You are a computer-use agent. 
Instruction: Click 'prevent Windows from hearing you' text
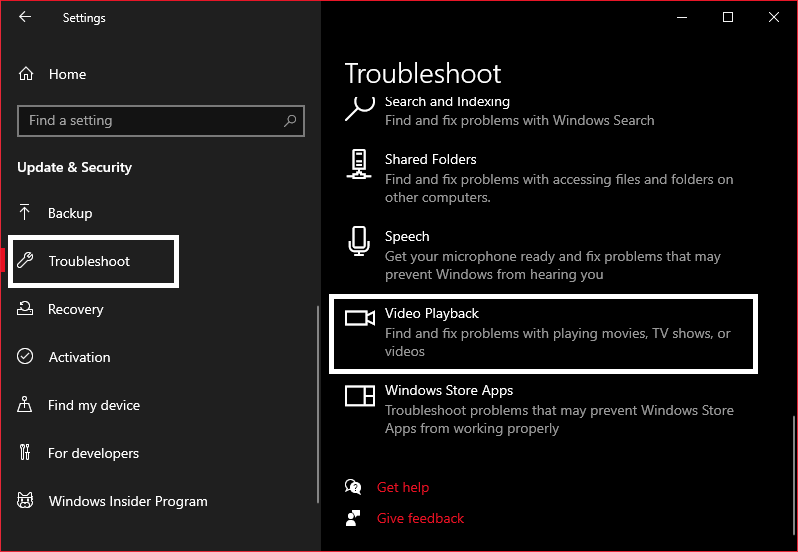pyautogui.click(x=494, y=275)
